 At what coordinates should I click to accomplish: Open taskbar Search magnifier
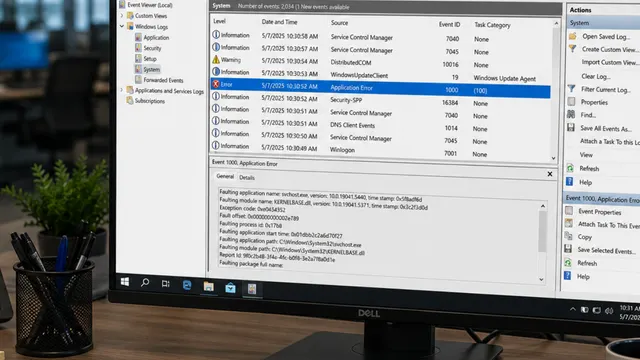[145, 282]
